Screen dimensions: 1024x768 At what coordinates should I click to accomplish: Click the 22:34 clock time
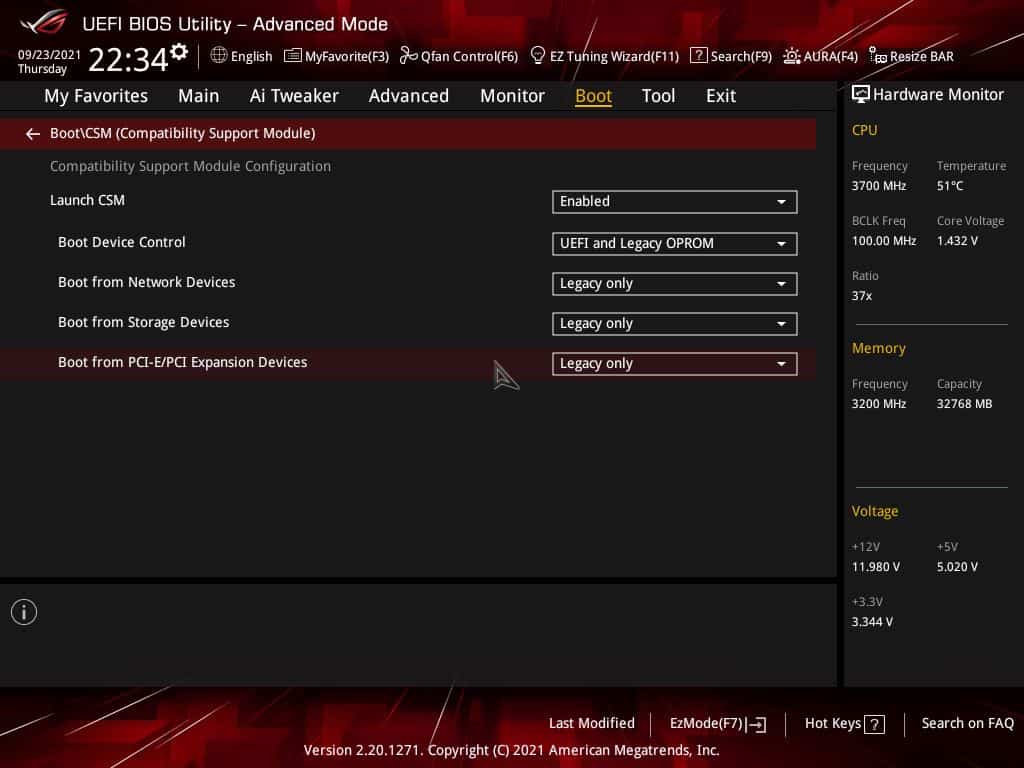click(128, 60)
